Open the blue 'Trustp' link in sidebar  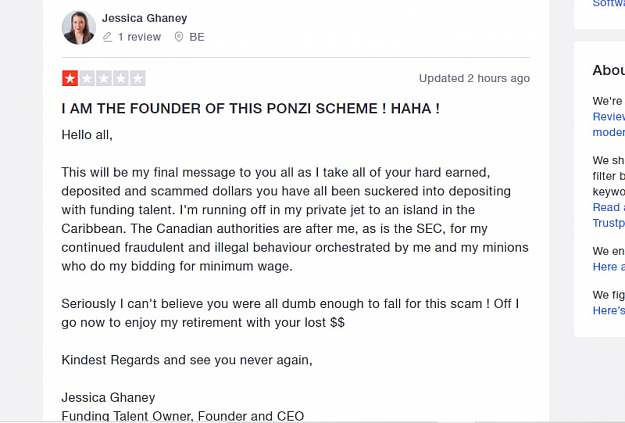point(609,223)
